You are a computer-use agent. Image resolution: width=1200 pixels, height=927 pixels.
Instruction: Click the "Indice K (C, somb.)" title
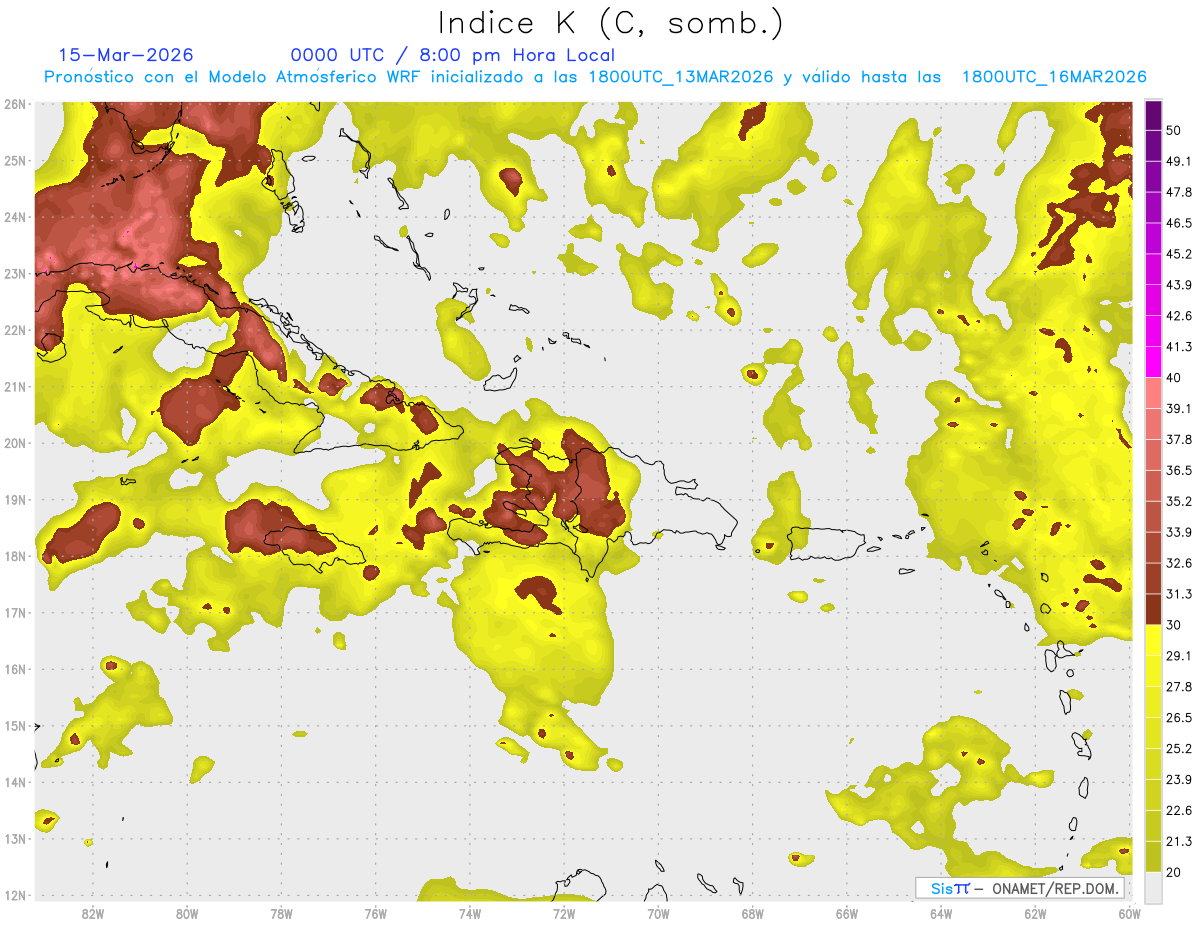[610, 23]
